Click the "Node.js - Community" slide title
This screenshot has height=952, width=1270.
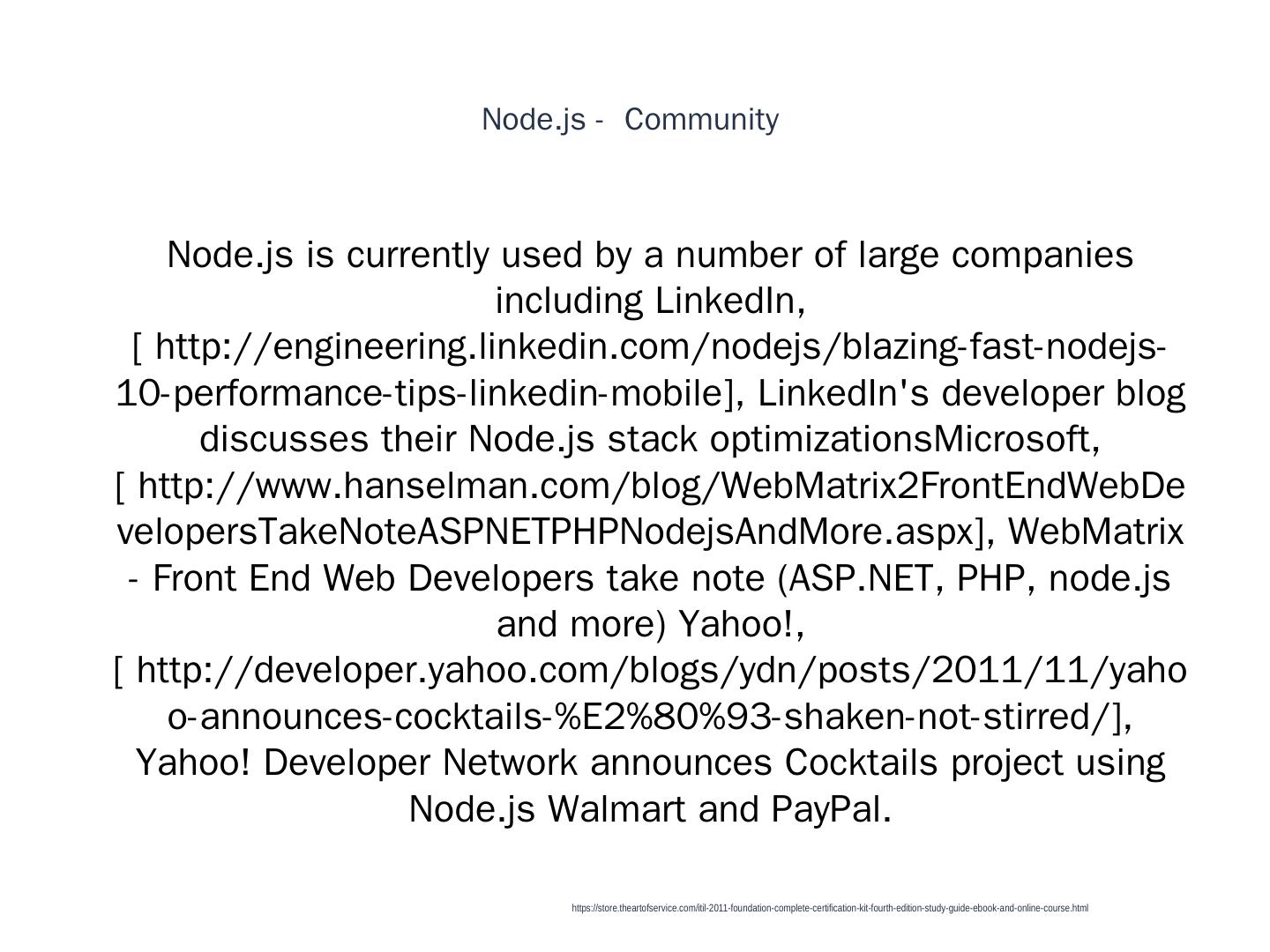(x=630, y=119)
